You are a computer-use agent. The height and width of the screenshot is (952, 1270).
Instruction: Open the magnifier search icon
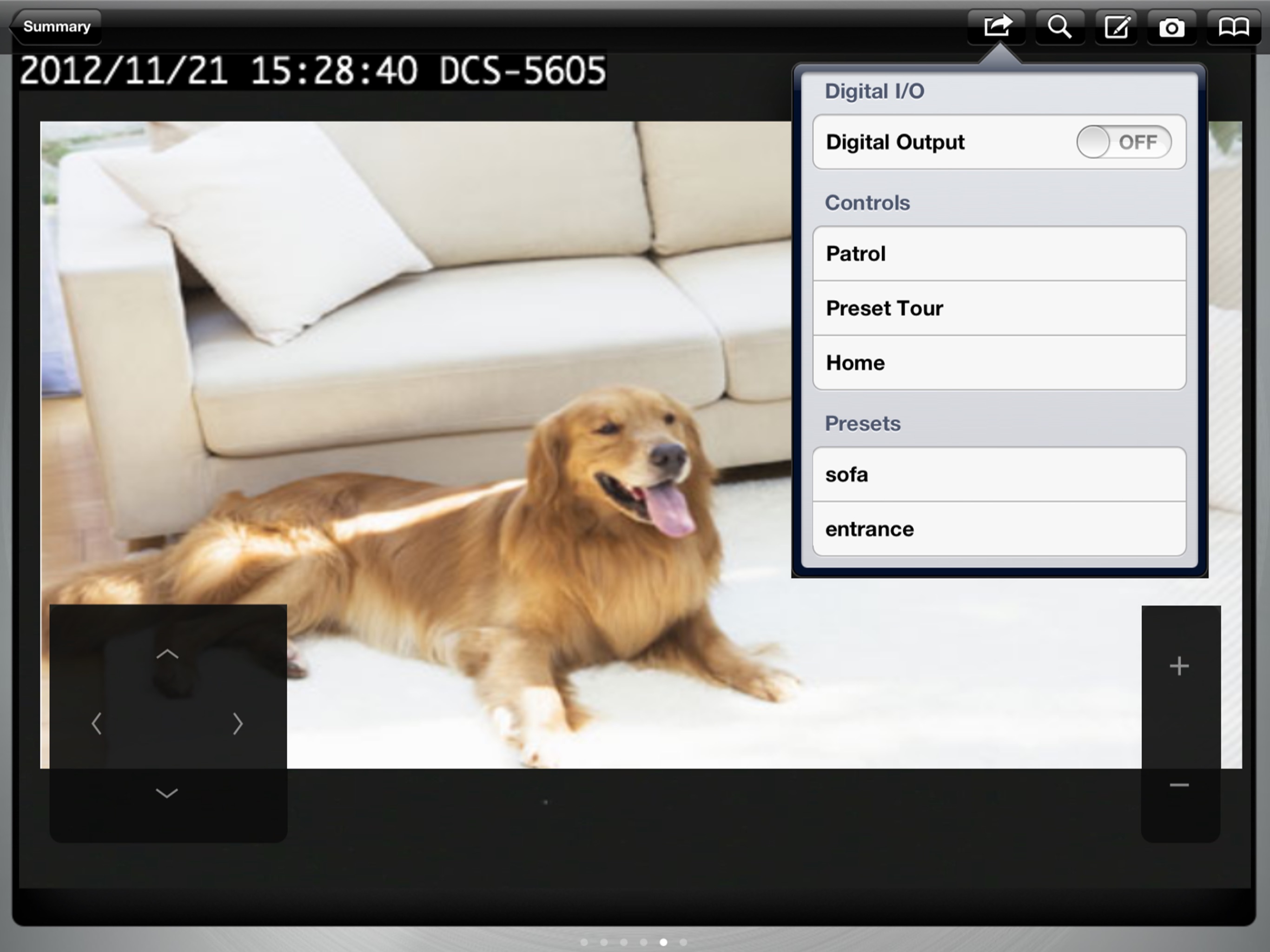click(x=1059, y=27)
